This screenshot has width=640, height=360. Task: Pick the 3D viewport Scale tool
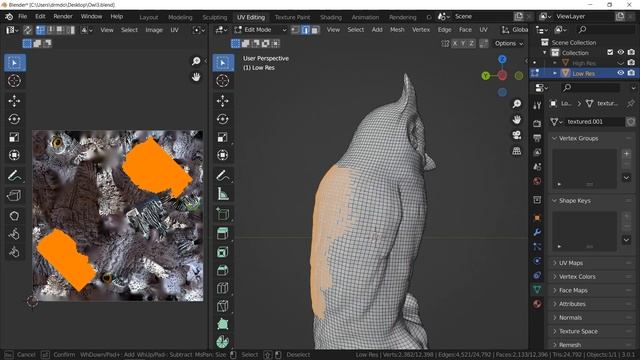[223, 137]
